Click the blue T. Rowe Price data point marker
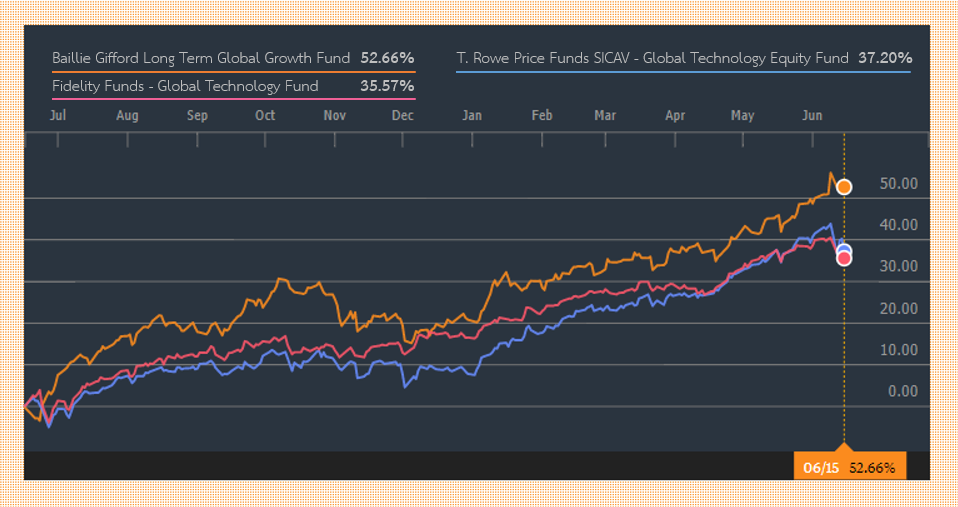The width and height of the screenshot is (958, 507). [844, 251]
